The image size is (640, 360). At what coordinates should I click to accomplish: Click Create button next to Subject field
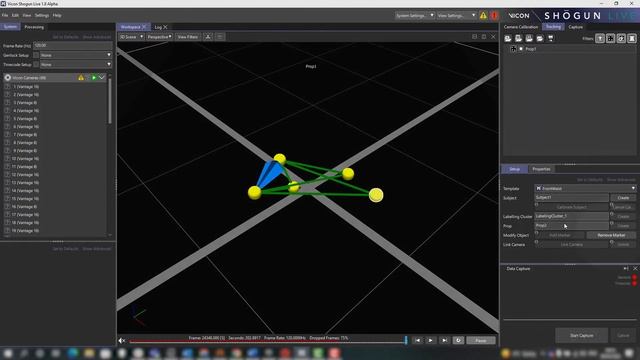point(623,198)
